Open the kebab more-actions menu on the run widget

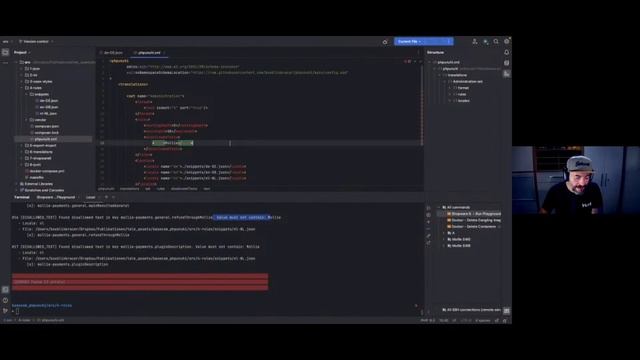coord(449,42)
